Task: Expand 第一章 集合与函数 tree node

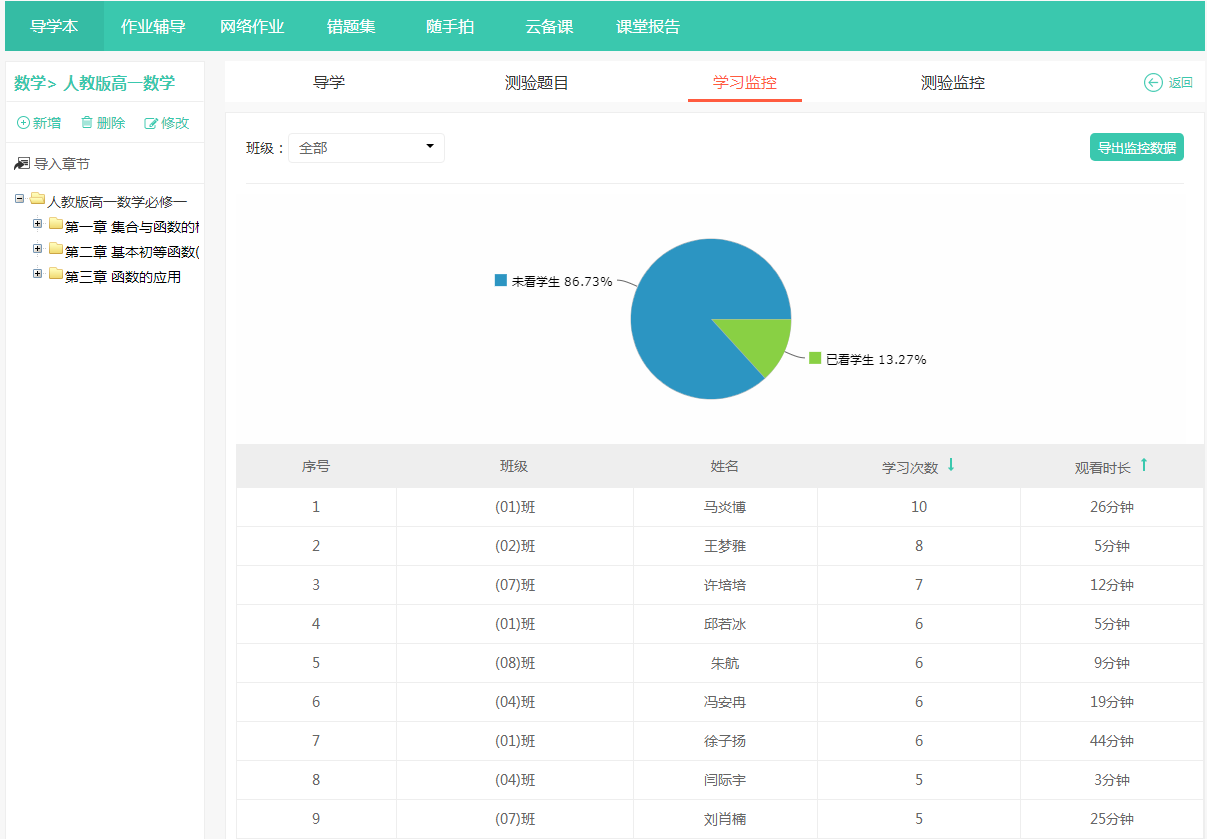Action: (38, 224)
